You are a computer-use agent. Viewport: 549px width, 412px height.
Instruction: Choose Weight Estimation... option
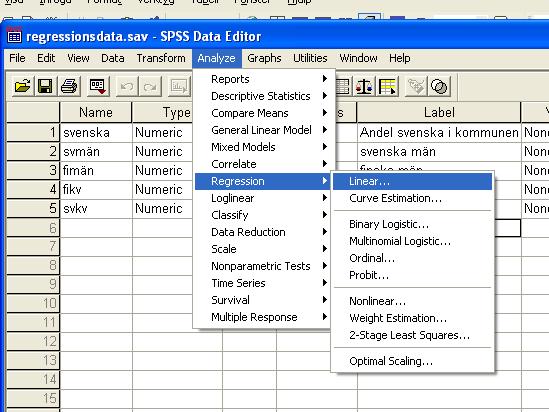(412, 318)
